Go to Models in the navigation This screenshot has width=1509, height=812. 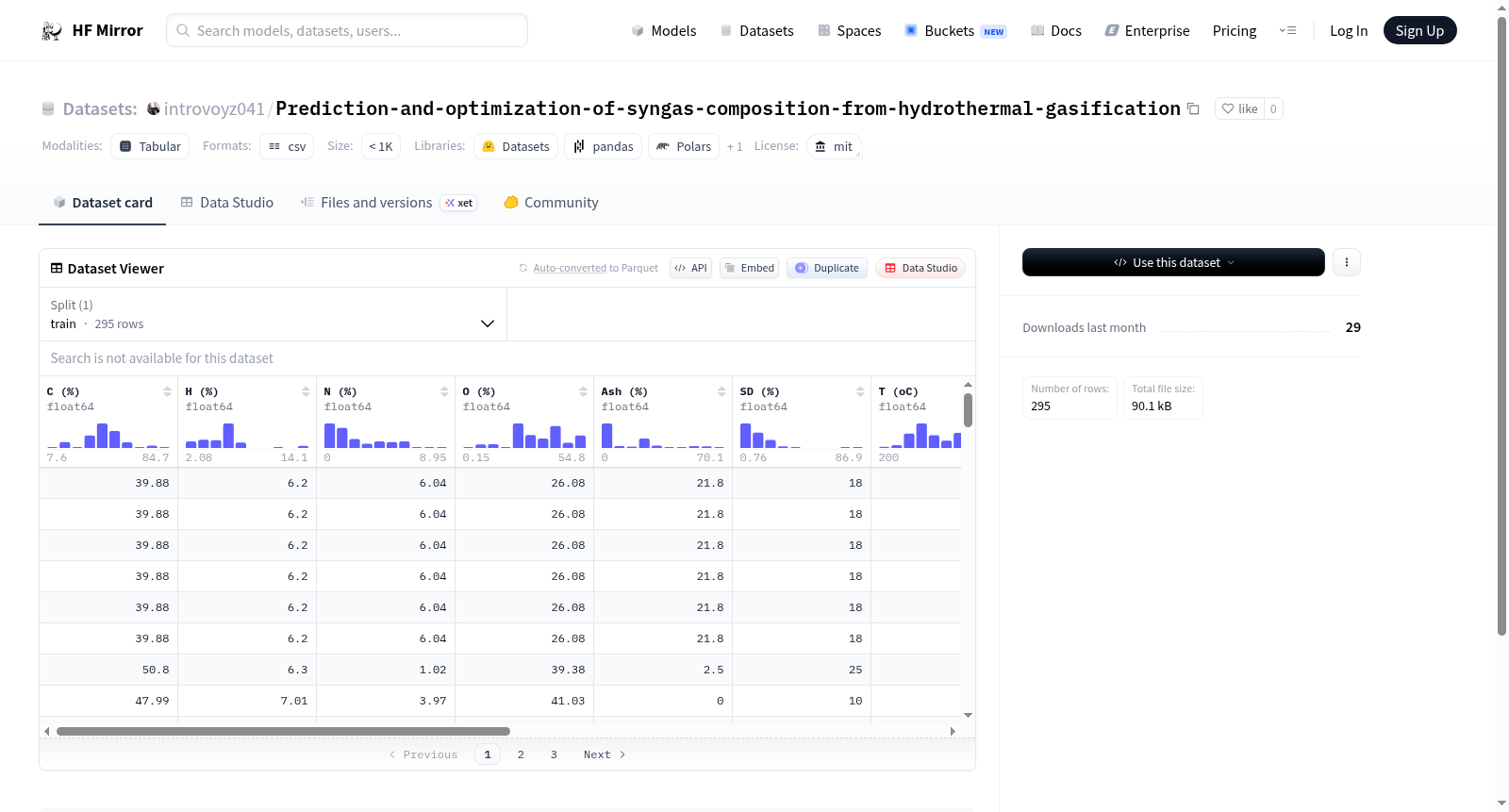[664, 31]
